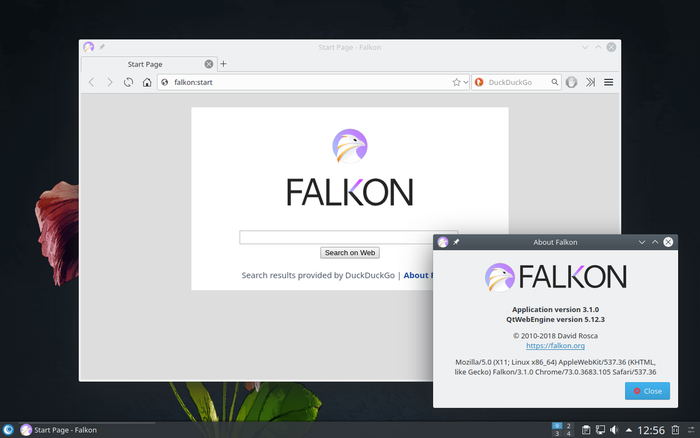The image size is (700, 438).
Task: Click the DuckDuckGo search engine icon
Action: pyautogui.click(x=479, y=82)
